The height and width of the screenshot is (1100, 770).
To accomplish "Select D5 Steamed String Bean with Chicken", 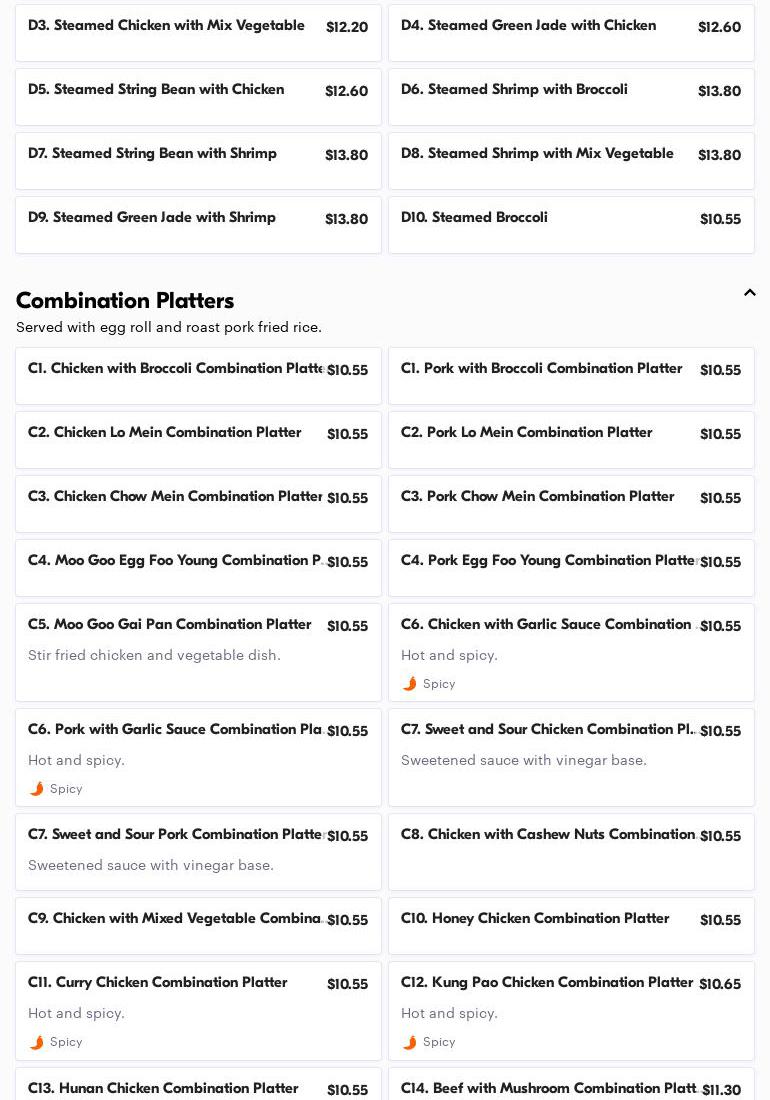I will 198,97.
